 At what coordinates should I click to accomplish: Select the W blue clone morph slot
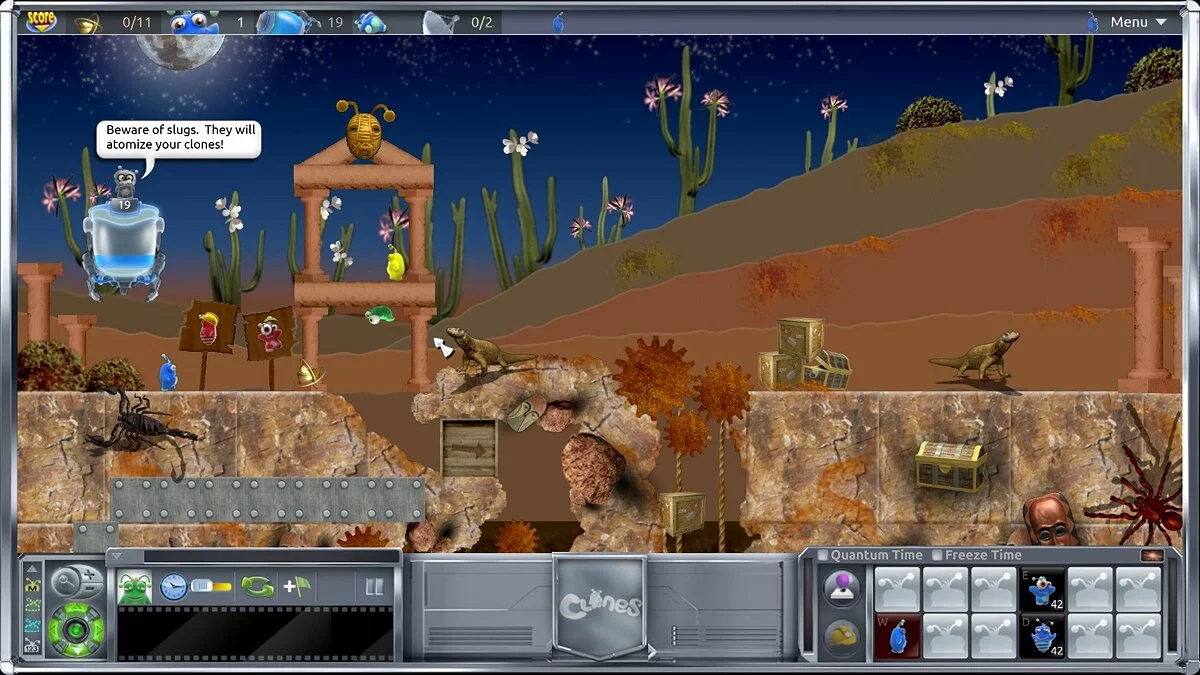tap(897, 637)
